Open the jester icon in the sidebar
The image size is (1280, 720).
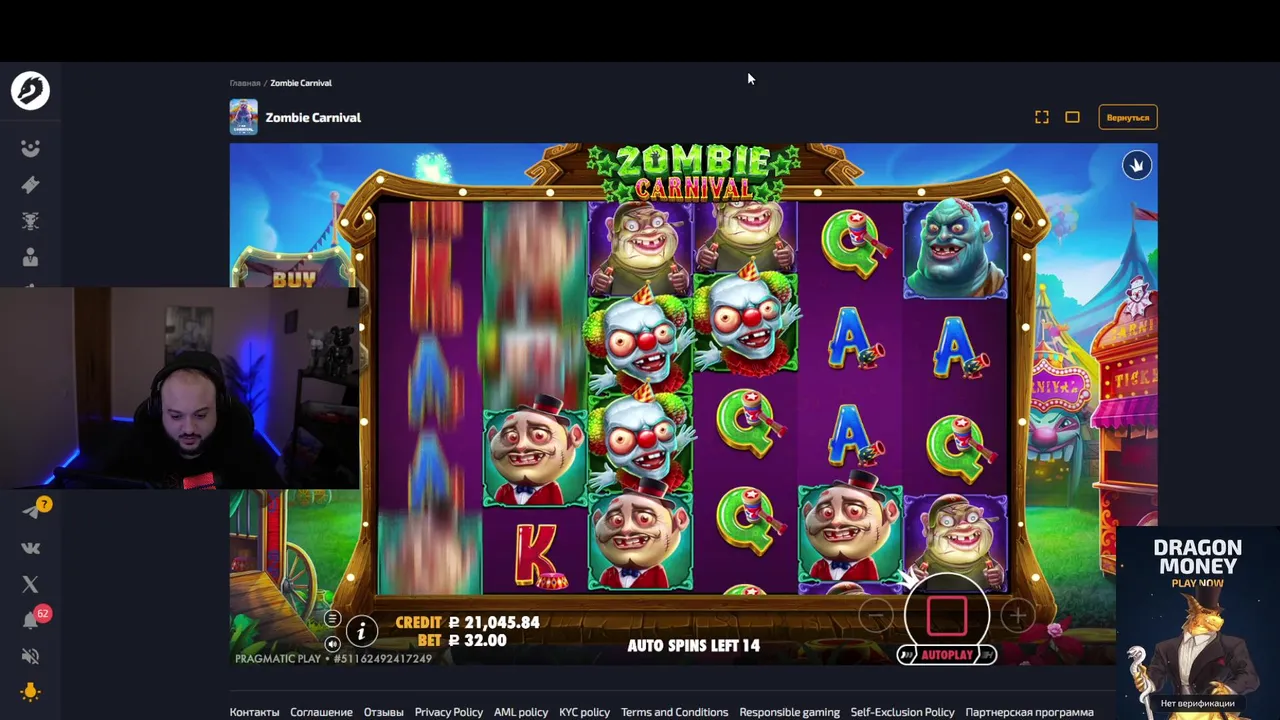[x=30, y=149]
